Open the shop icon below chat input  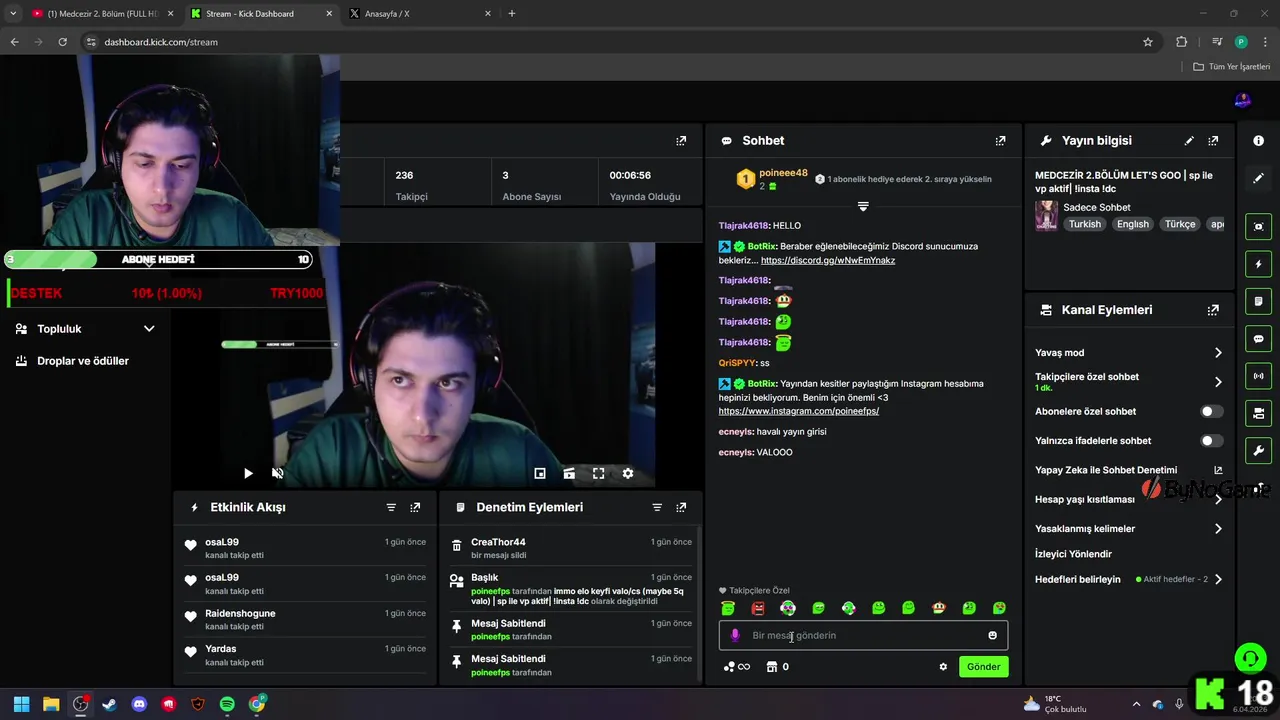[771, 667]
